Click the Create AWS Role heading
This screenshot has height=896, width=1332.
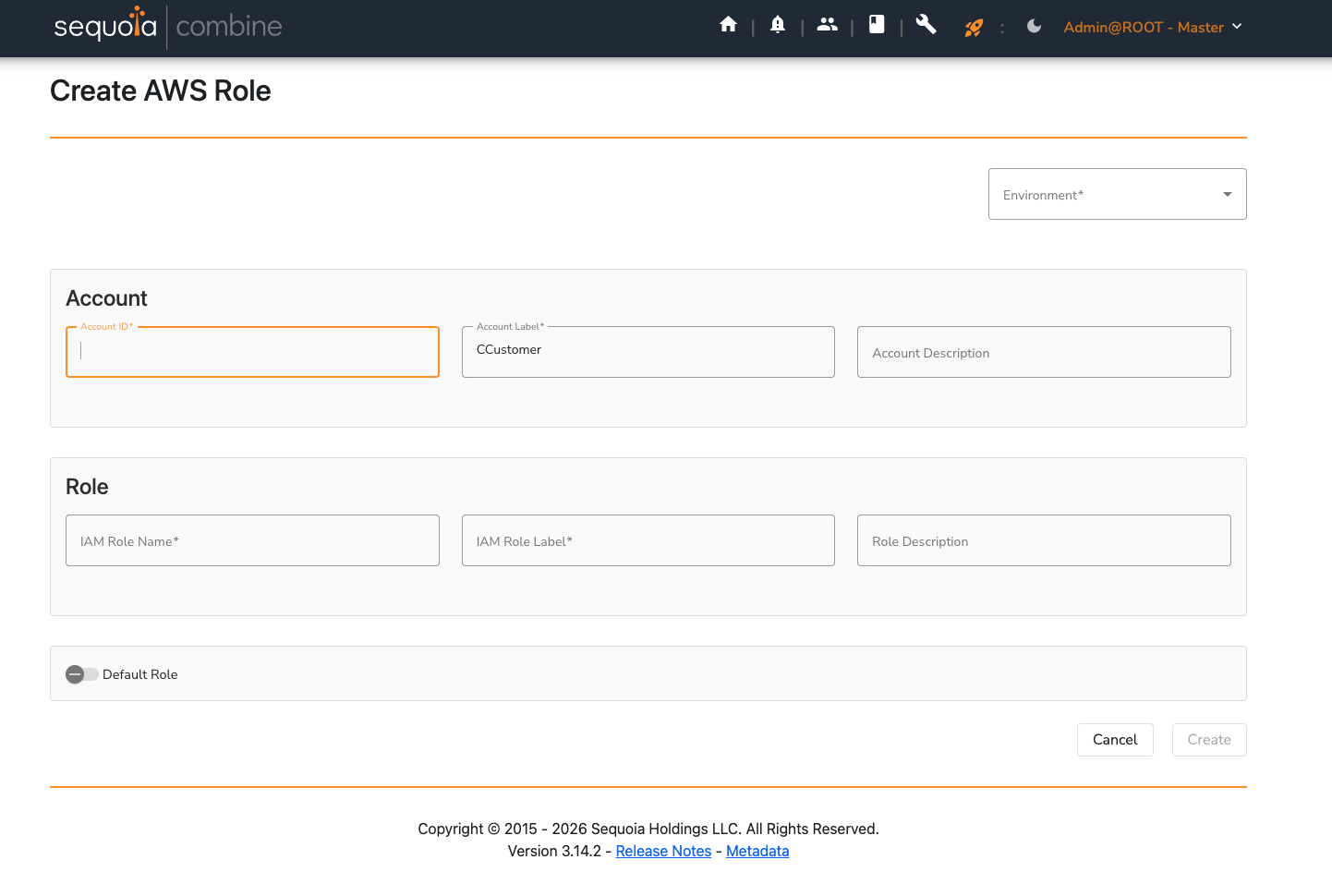[161, 91]
